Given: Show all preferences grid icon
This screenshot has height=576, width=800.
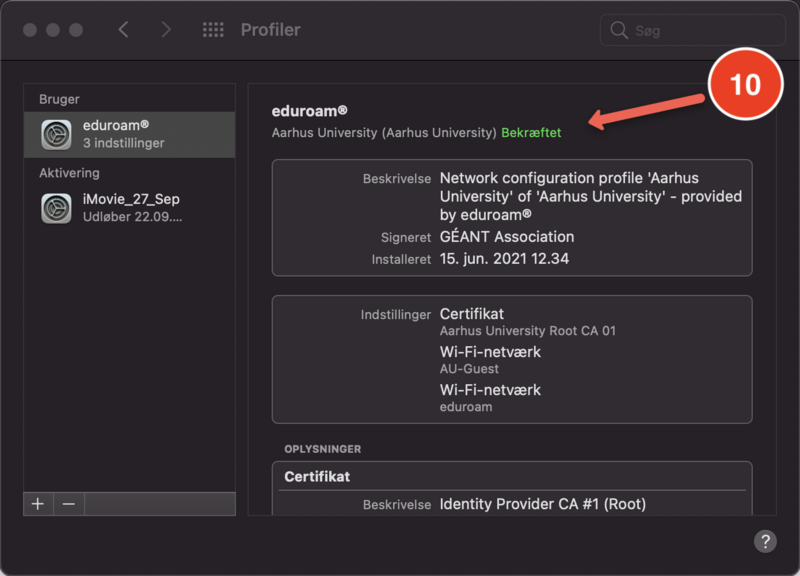Looking at the screenshot, I should click(213, 30).
